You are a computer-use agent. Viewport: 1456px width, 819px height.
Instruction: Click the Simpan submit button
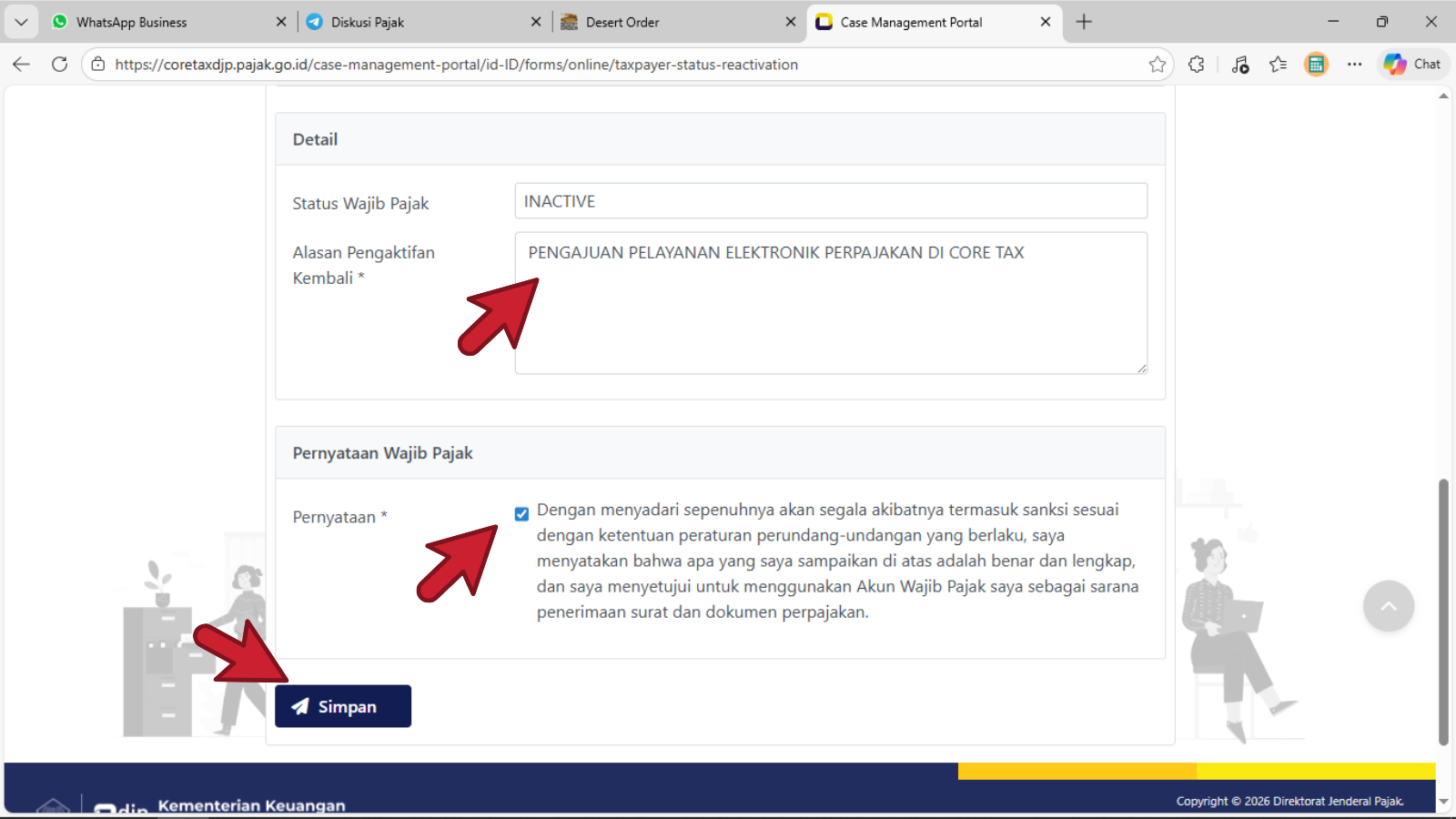(x=343, y=706)
